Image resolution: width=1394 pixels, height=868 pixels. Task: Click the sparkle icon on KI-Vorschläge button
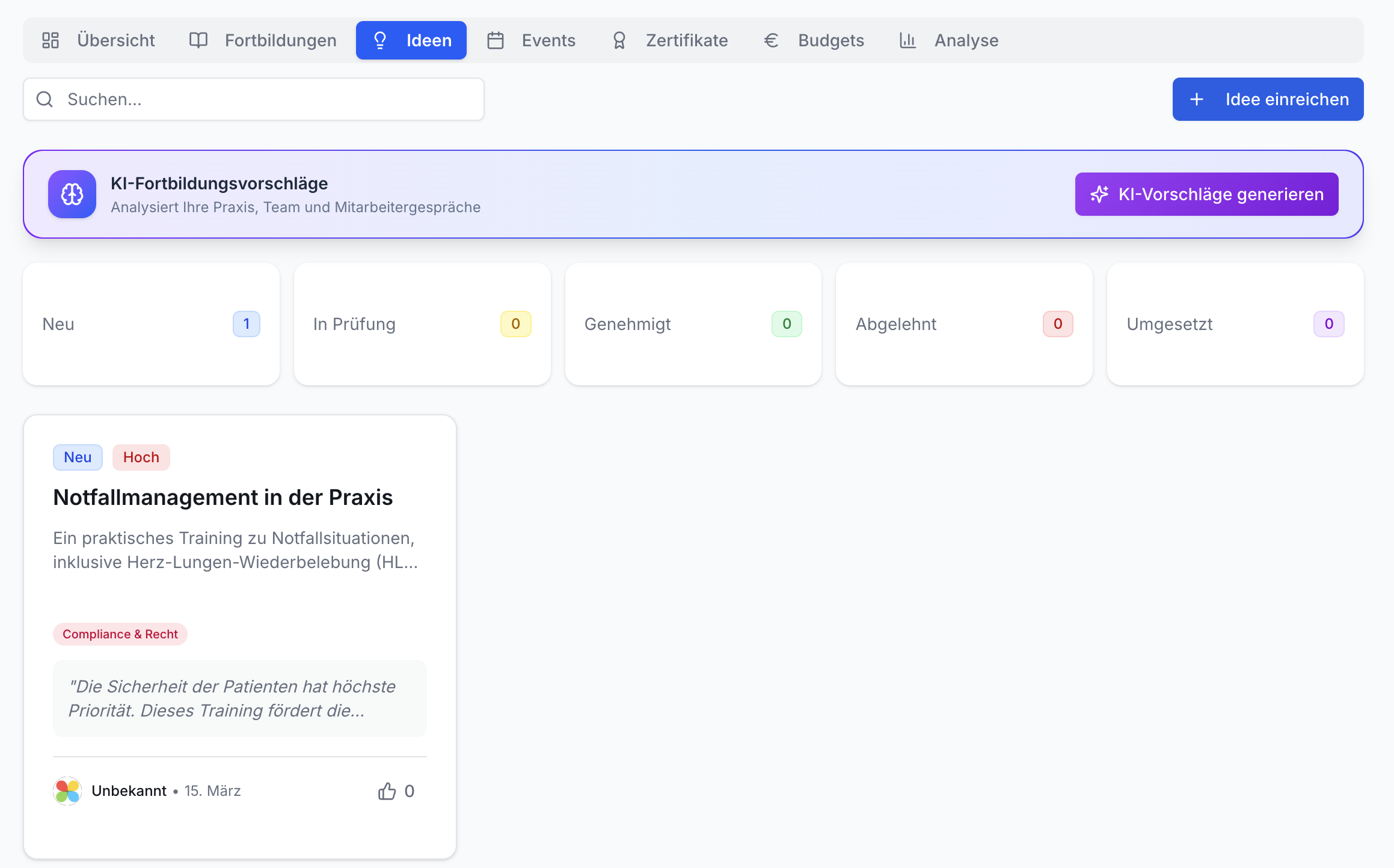tap(1099, 194)
